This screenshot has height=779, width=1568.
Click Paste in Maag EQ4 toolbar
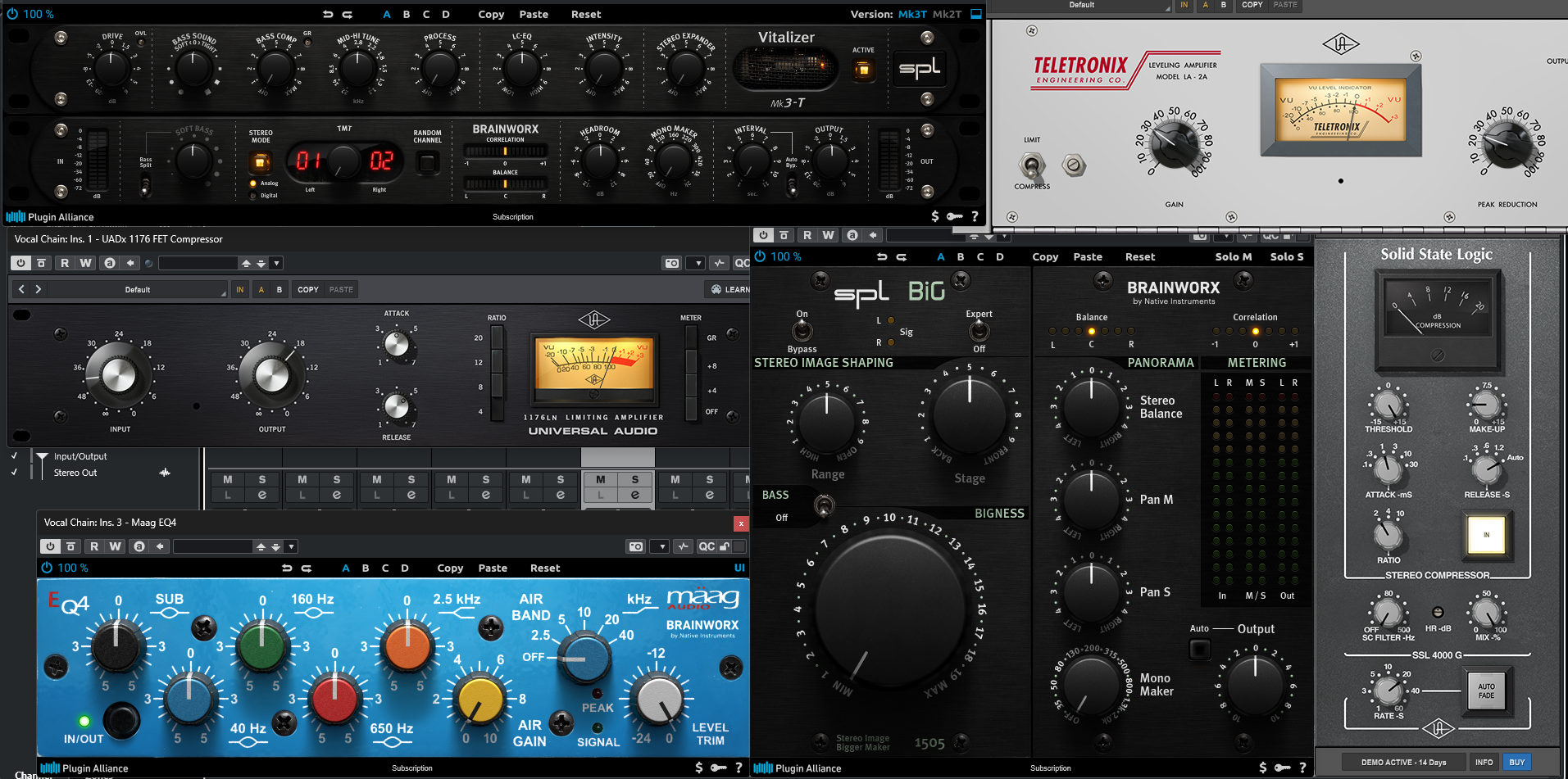click(x=493, y=568)
